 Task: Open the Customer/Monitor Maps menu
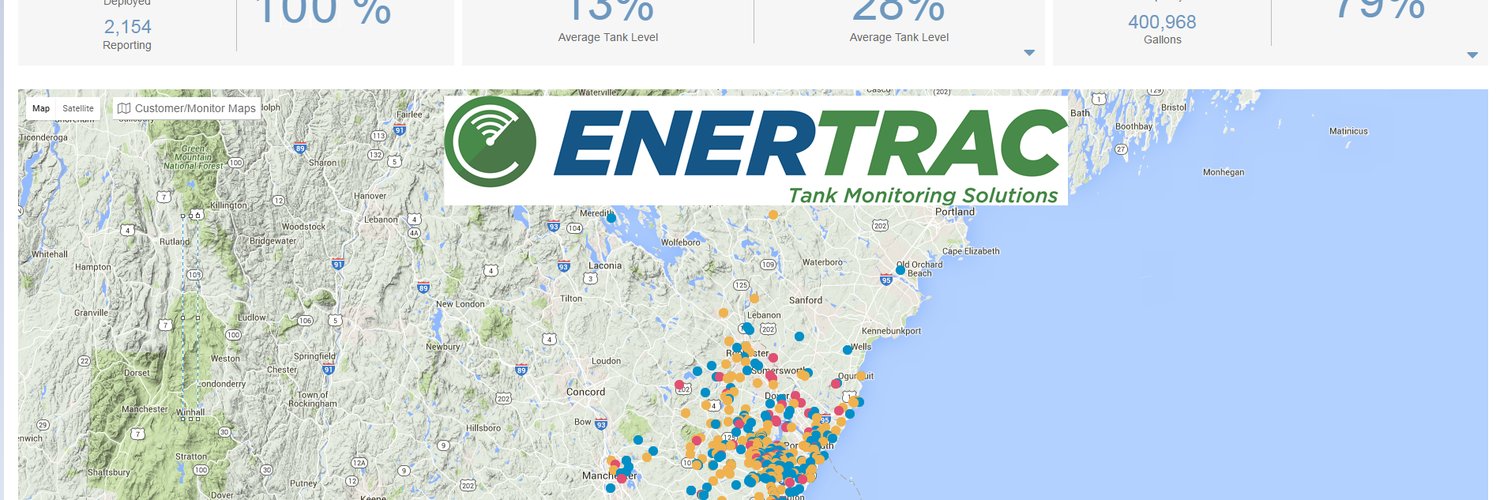click(186, 108)
